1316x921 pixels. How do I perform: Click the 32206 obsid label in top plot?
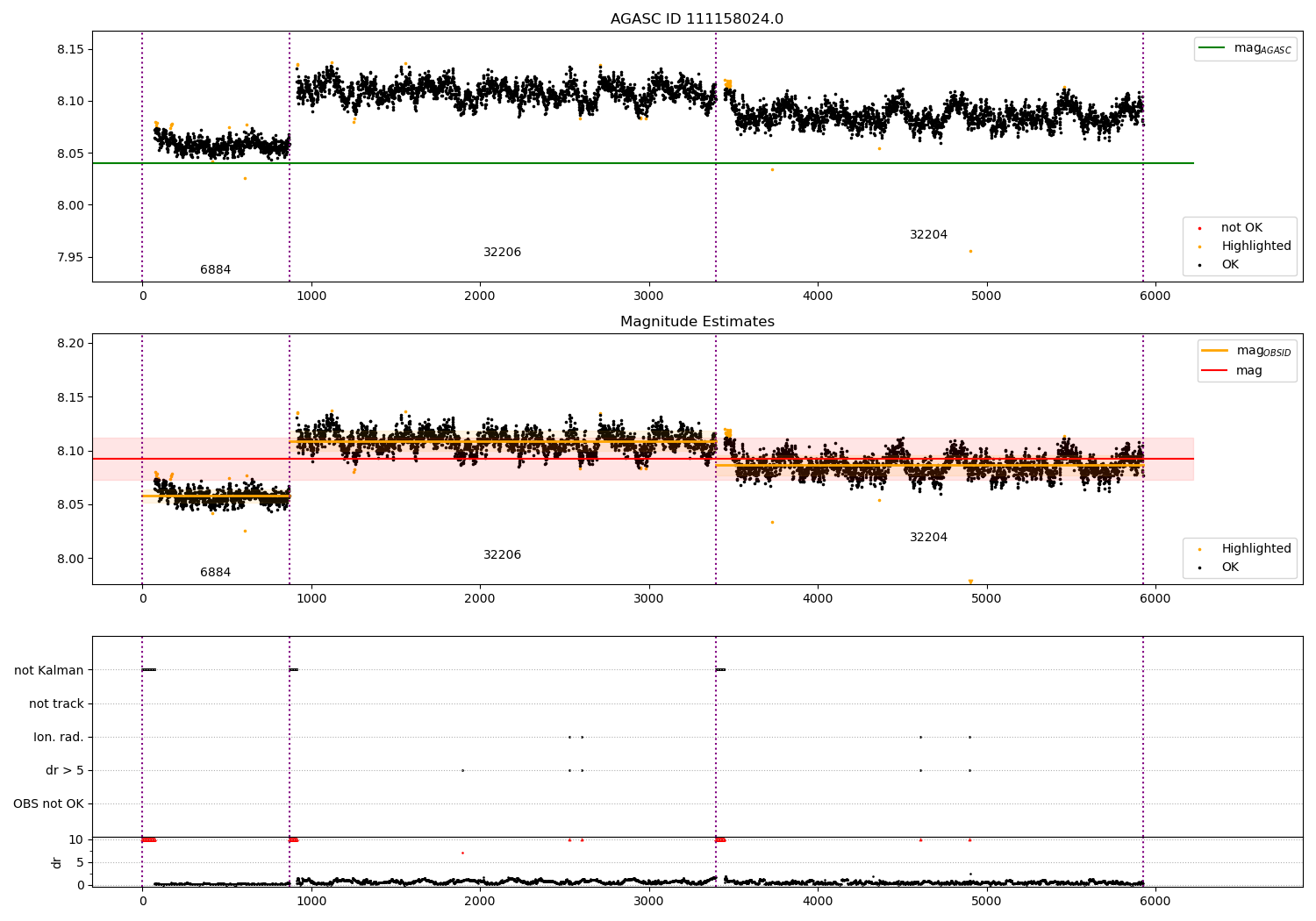point(502,253)
